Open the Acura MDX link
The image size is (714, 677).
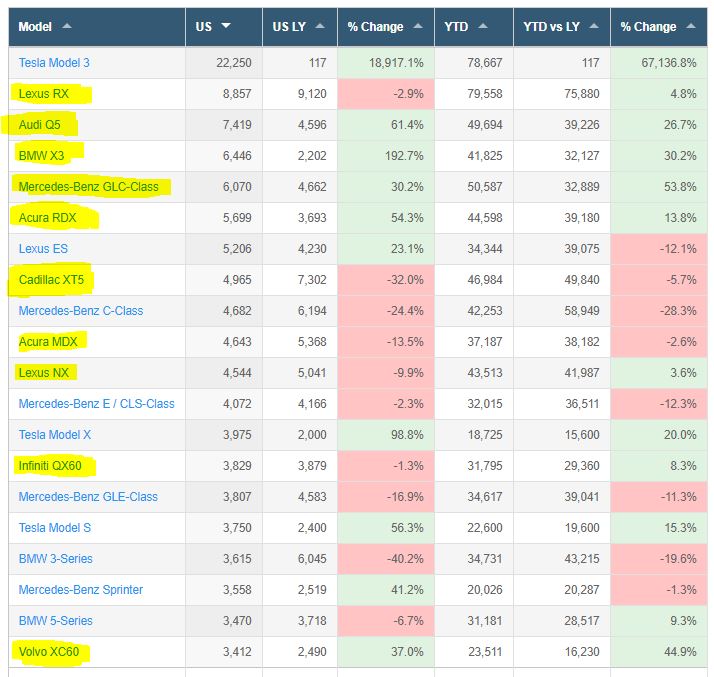pyautogui.click(x=48, y=341)
